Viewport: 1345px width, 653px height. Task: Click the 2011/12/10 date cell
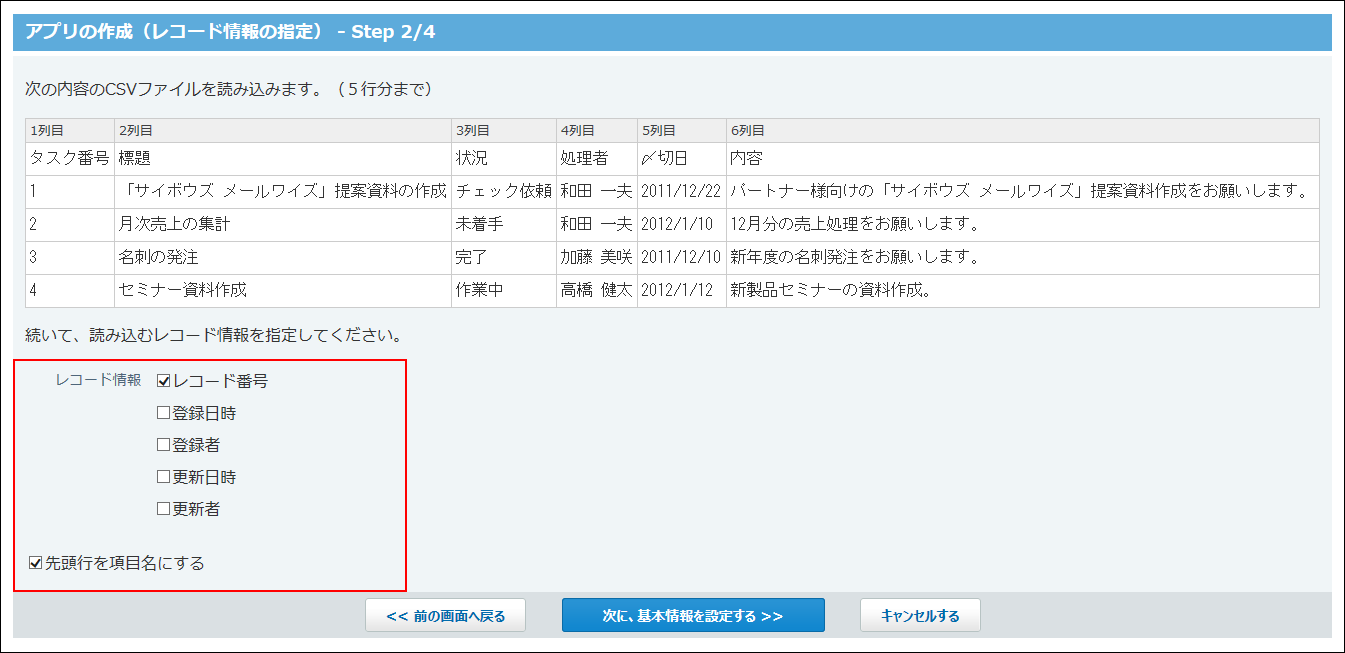pyautogui.click(x=682, y=257)
